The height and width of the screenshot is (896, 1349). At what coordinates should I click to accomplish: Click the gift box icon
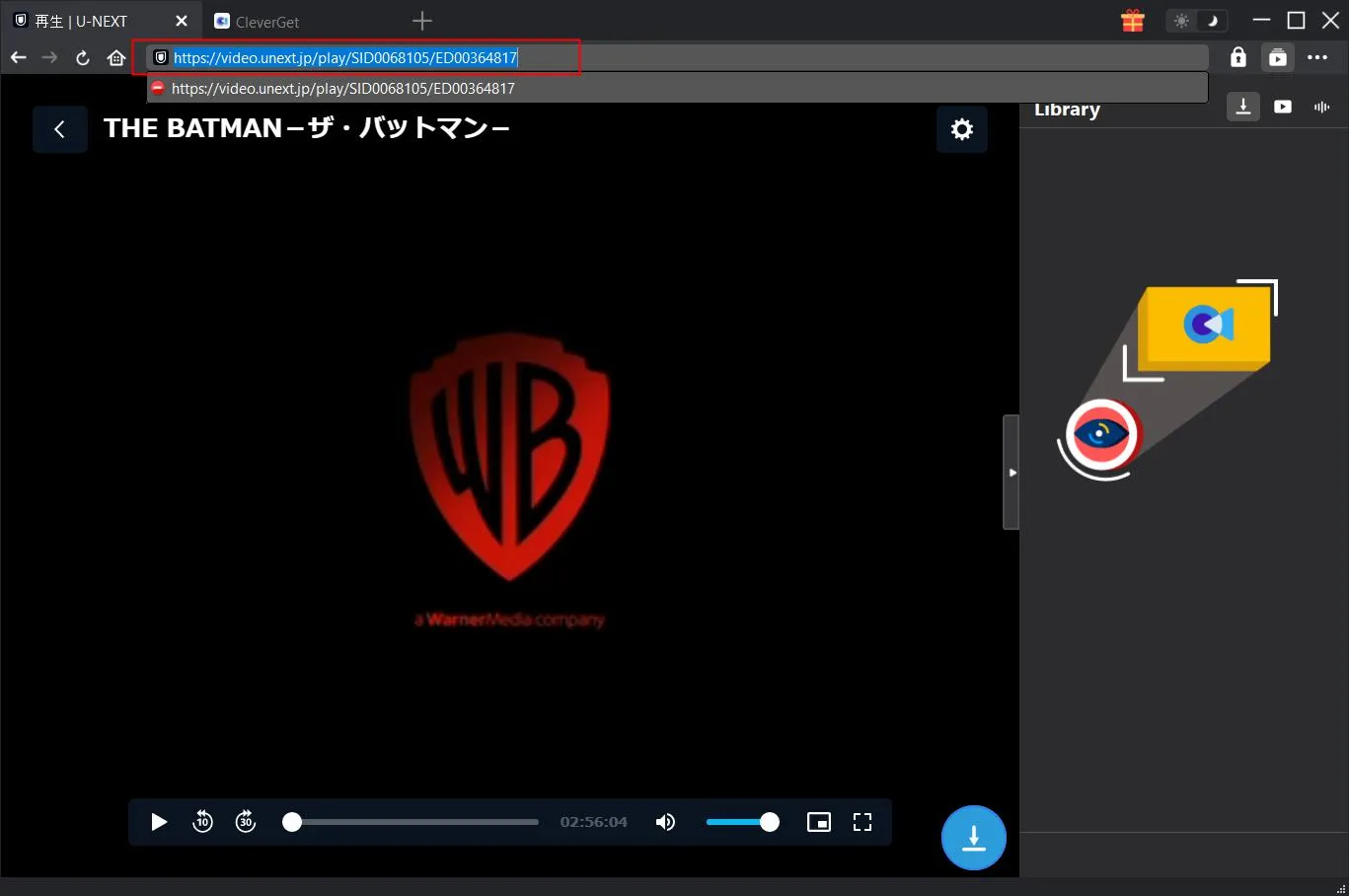pyautogui.click(x=1132, y=21)
